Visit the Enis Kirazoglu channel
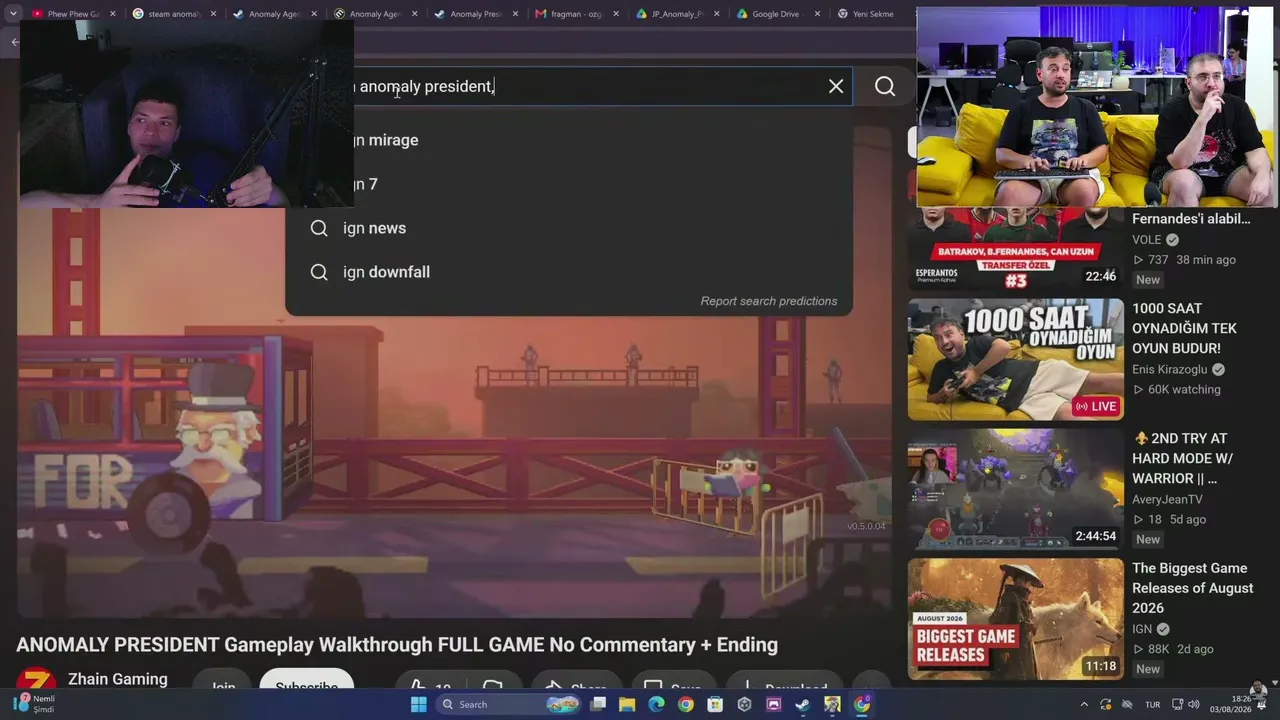Image resolution: width=1280 pixels, height=720 pixels. point(1170,369)
